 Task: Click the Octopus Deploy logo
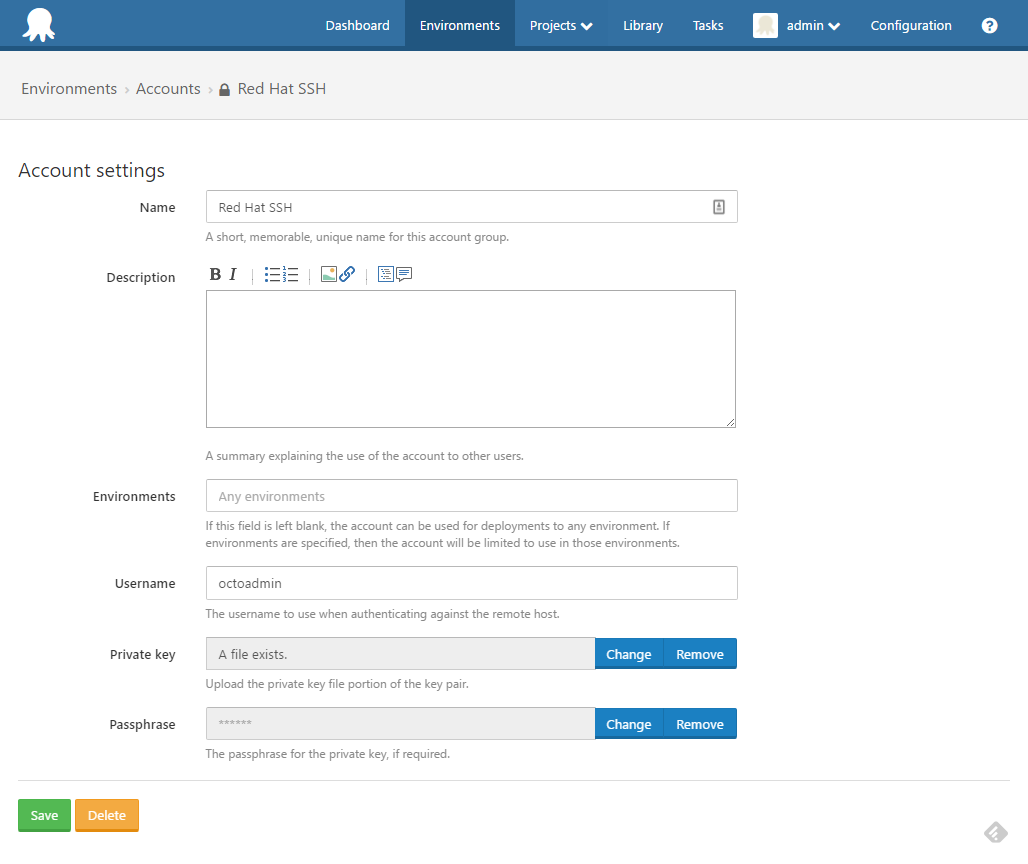[x=38, y=24]
